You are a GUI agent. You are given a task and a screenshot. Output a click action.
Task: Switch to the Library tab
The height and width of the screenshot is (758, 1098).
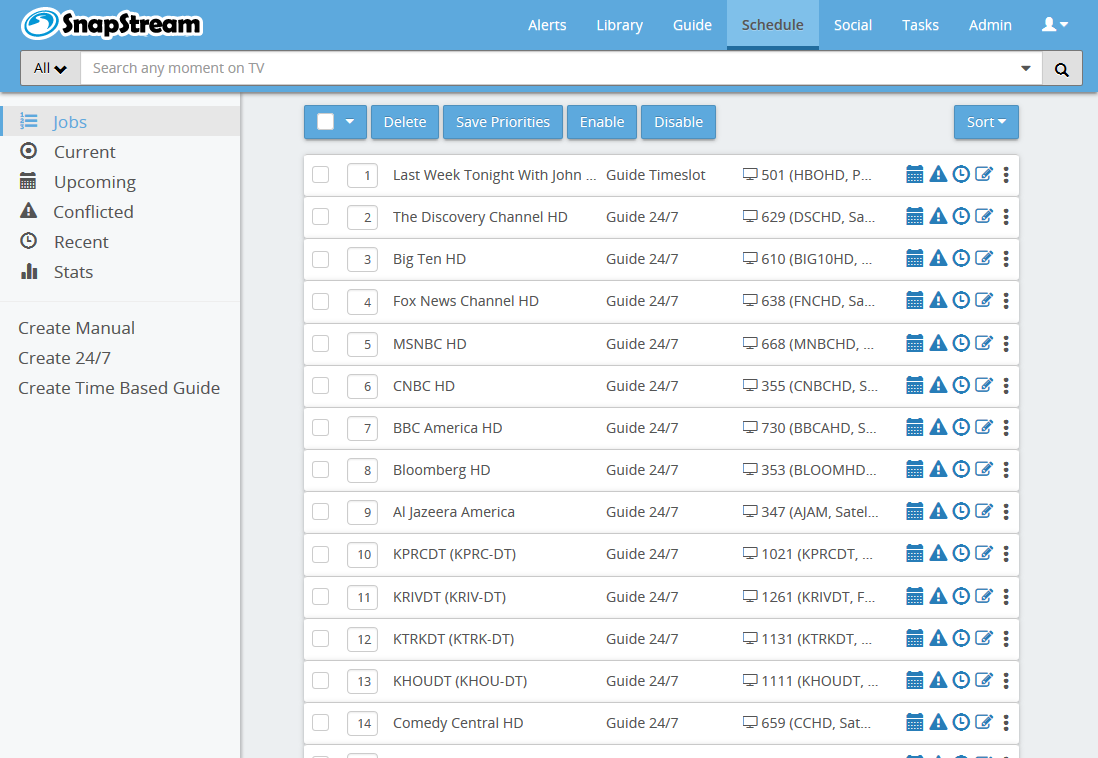[x=619, y=25]
